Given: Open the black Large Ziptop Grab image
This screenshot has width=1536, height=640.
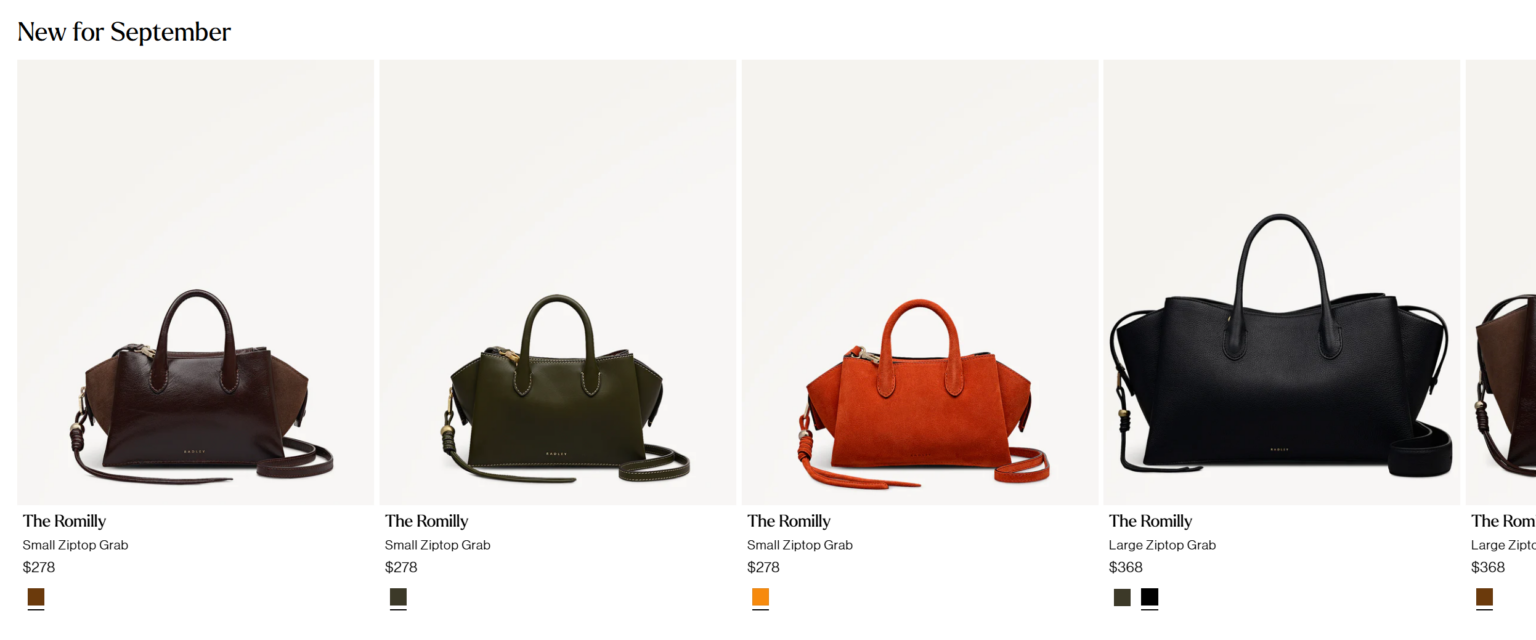Looking at the screenshot, I should pos(1282,282).
